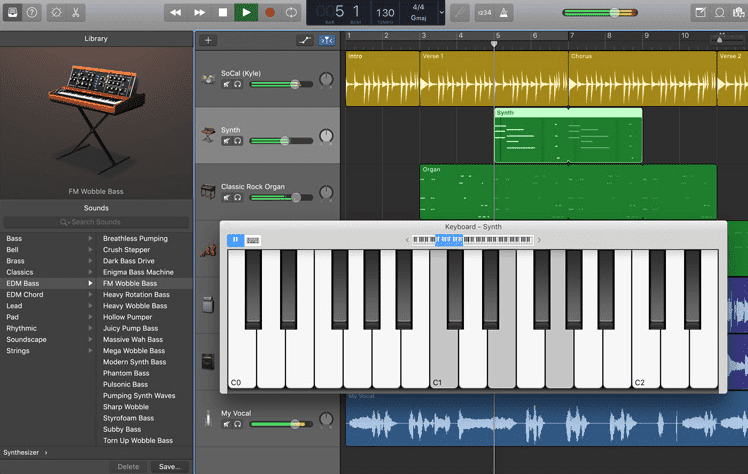Click the Play button in transport
The height and width of the screenshot is (474, 748).
coord(246,12)
